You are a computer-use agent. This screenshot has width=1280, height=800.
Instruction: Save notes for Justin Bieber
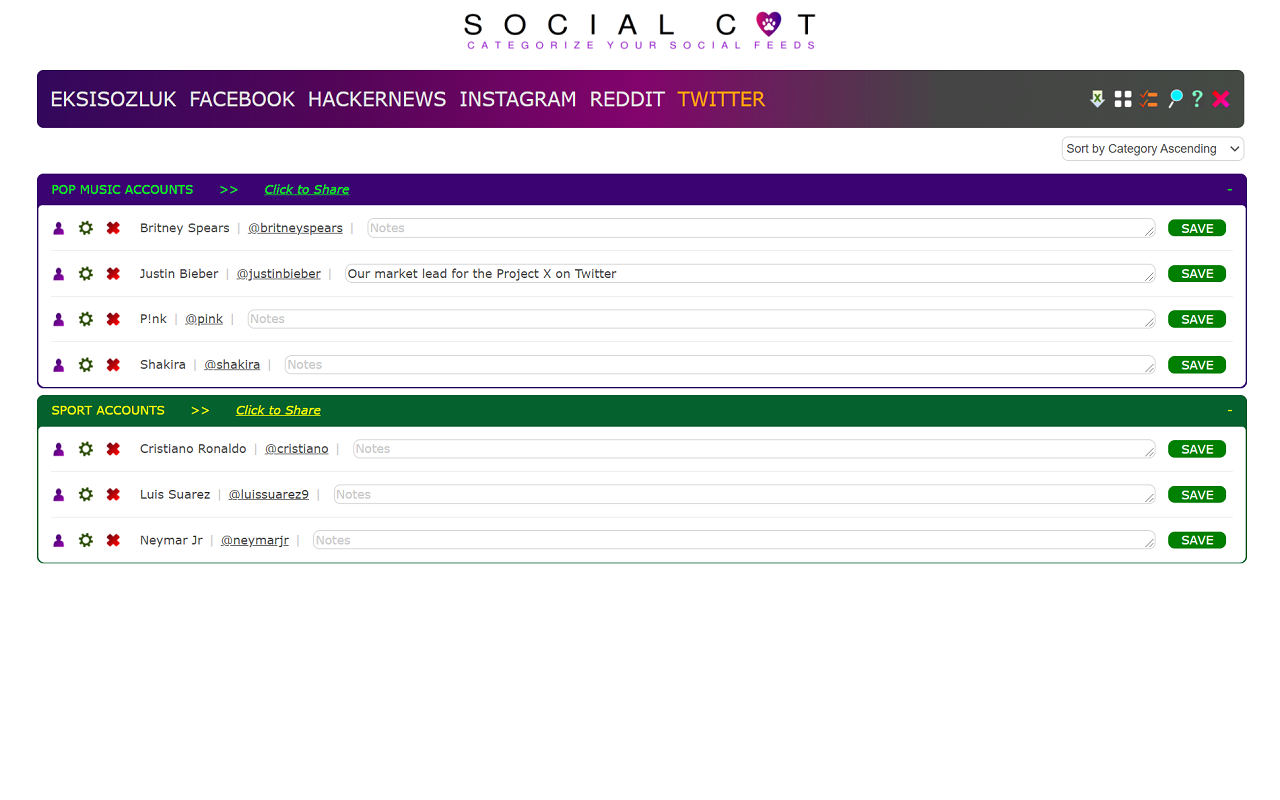click(x=1197, y=274)
